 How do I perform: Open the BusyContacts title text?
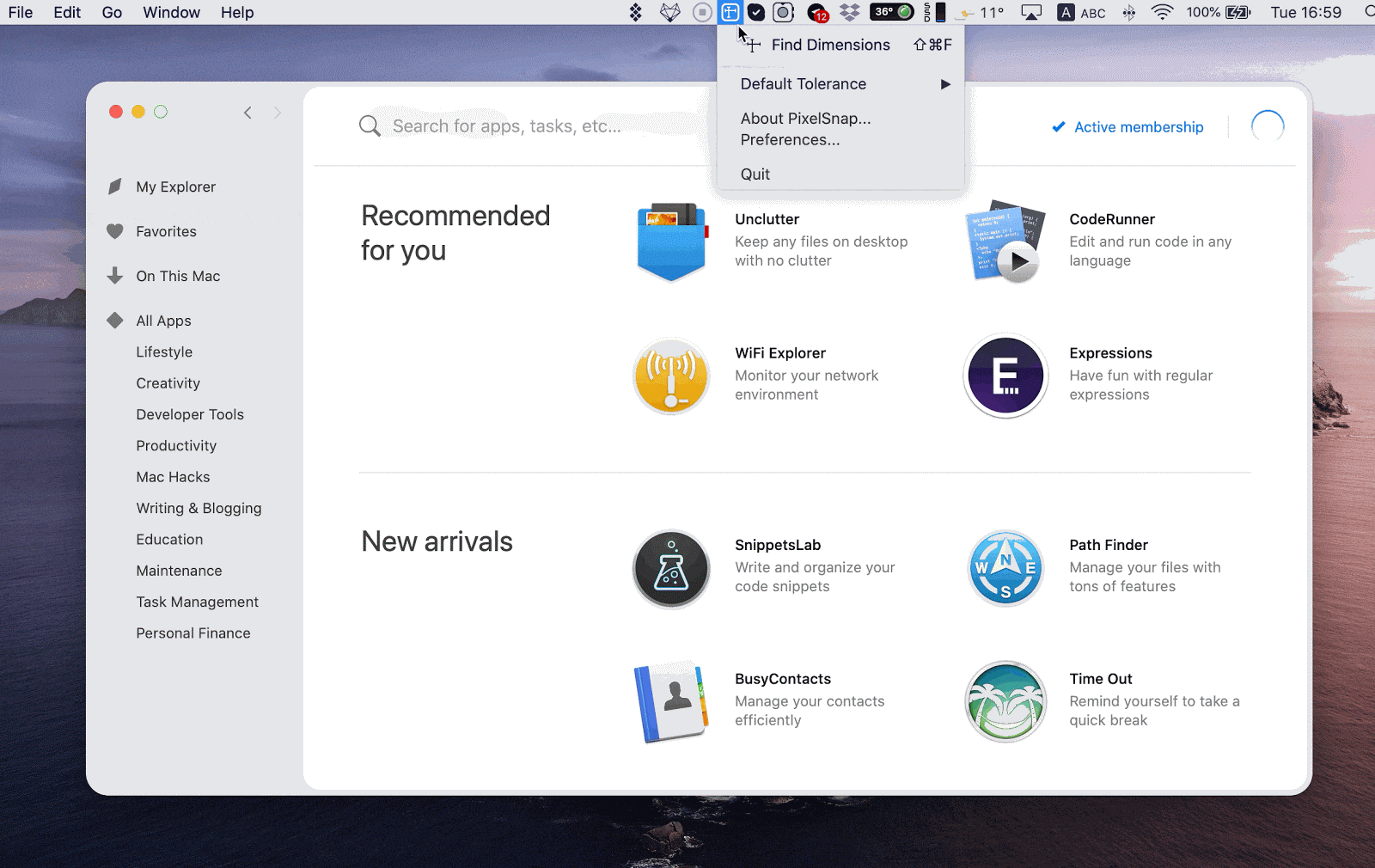point(783,679)
